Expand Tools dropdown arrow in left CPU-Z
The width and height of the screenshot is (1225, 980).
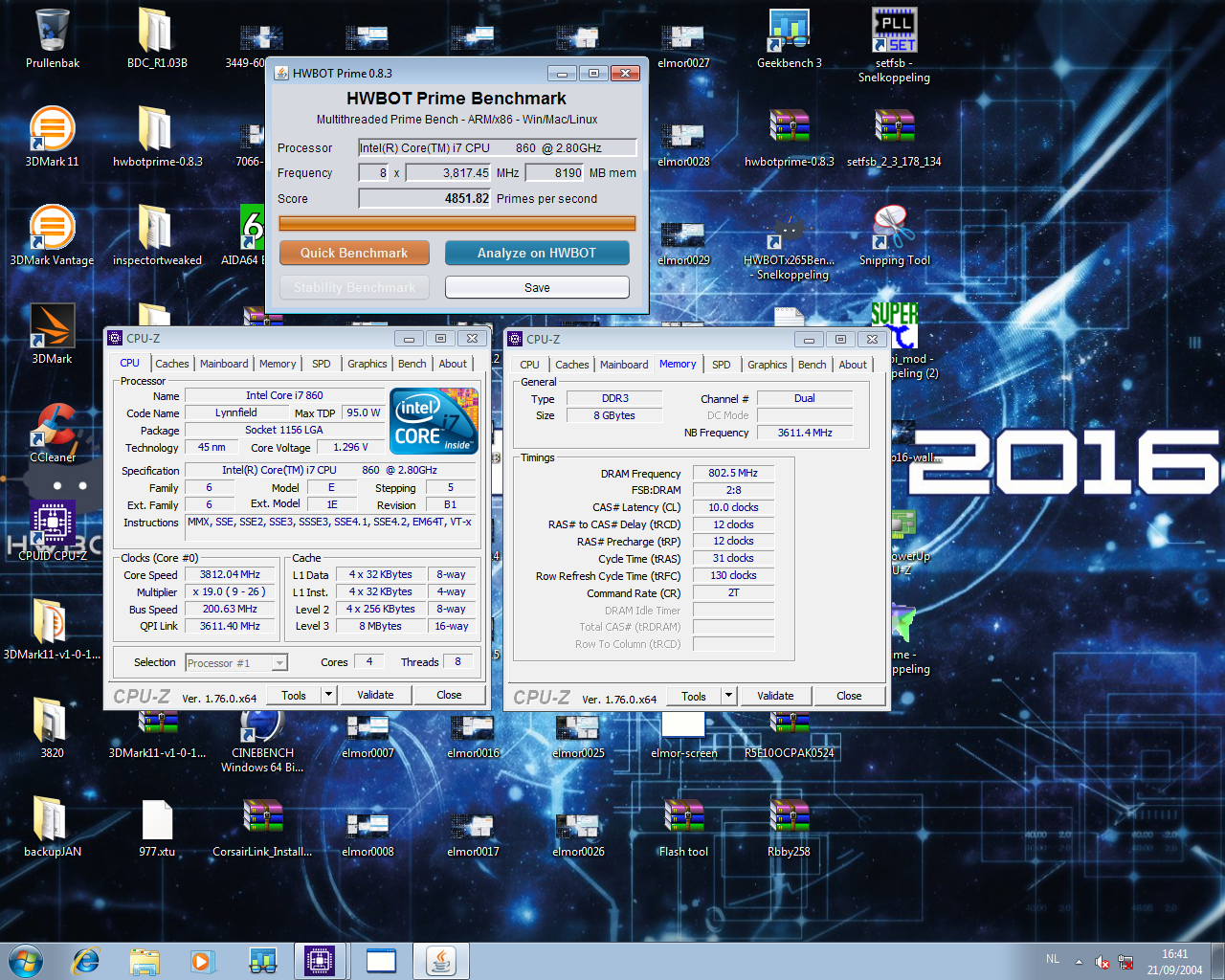[x=328, y=695]
